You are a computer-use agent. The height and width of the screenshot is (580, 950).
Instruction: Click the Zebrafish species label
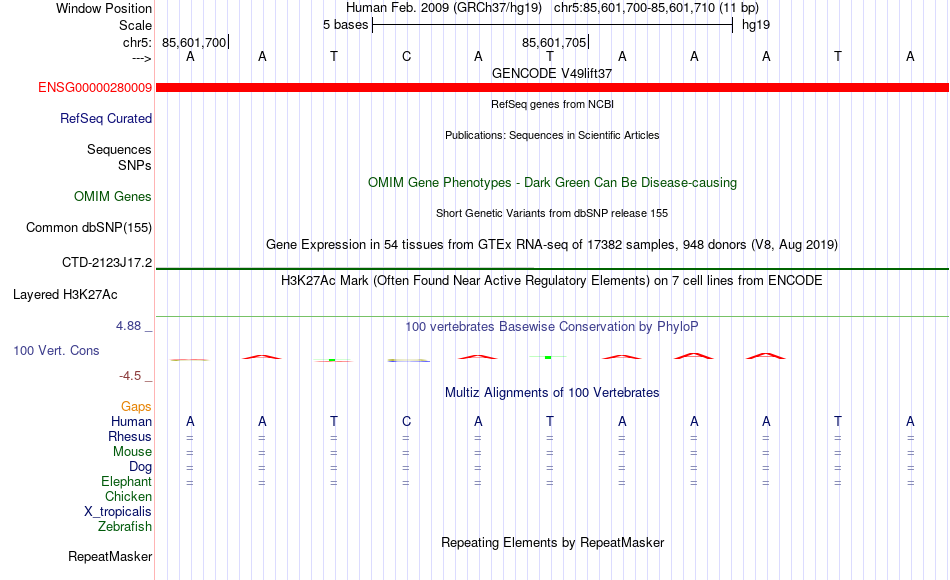coord(125,527)
